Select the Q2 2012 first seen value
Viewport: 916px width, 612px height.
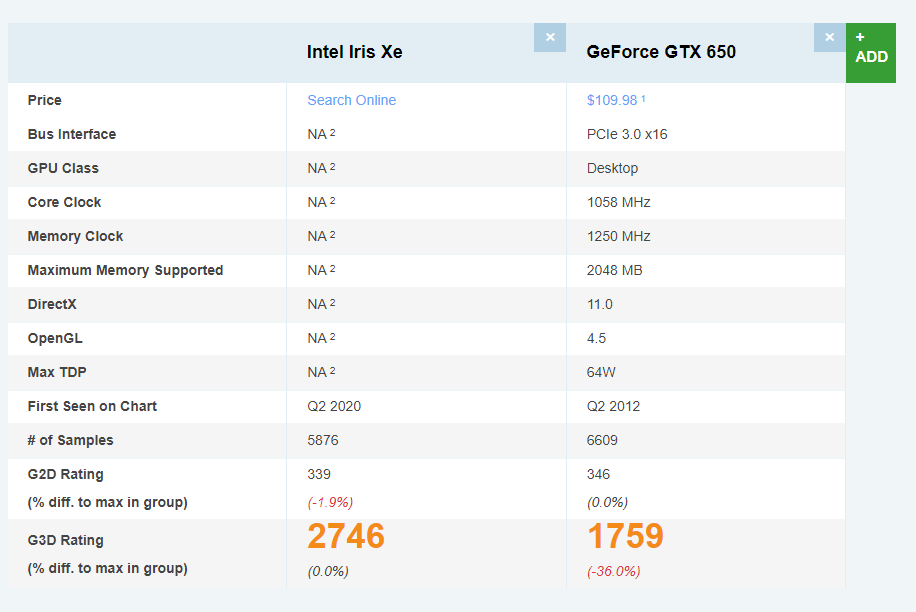tap(613, 406)
